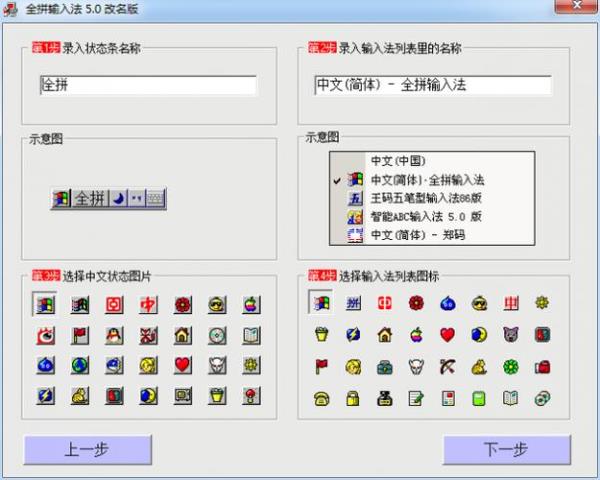Click the input method list name field
The height and width of the screenshot is (480, 600).
432,85
